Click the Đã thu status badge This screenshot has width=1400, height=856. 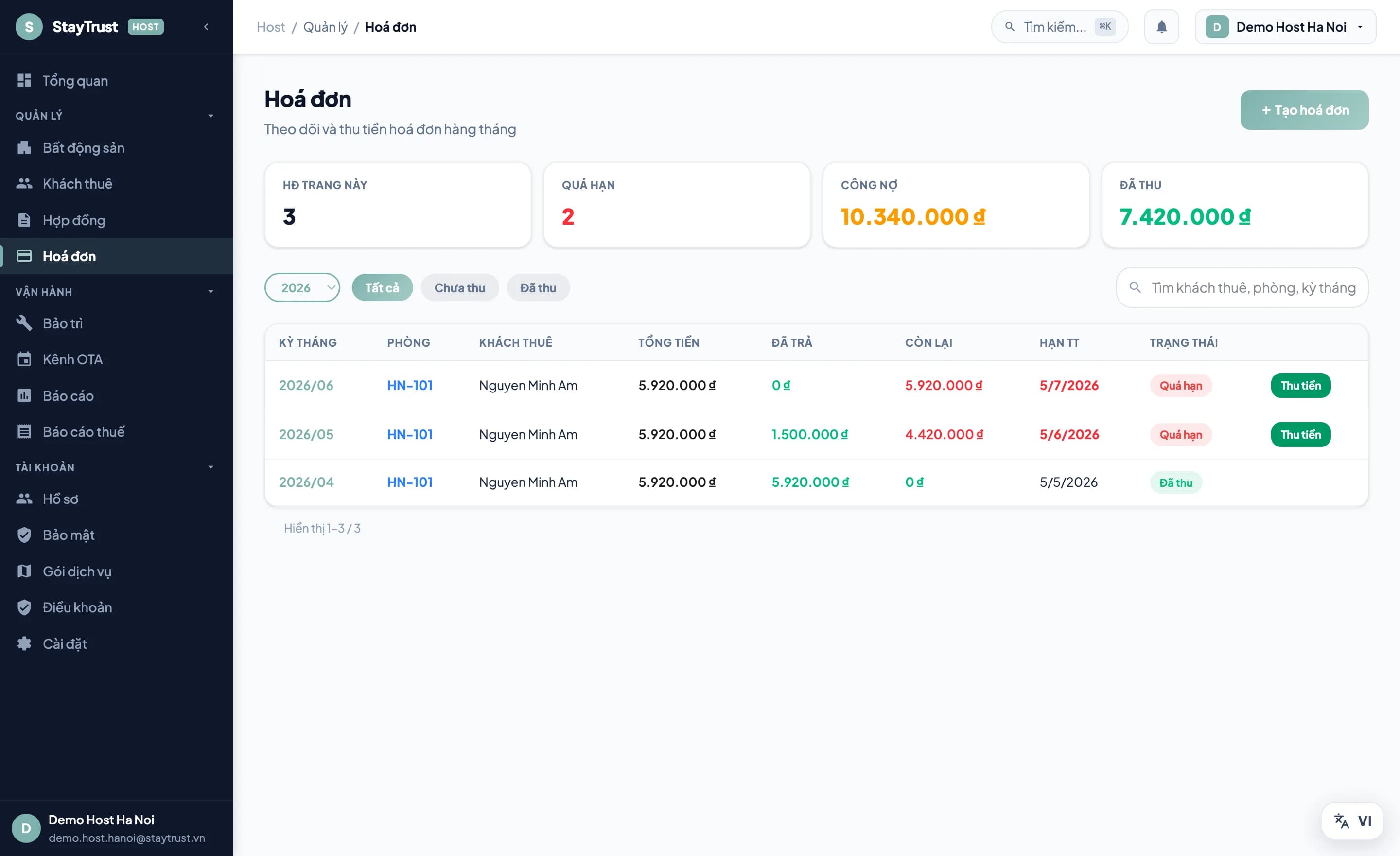click(1175, 482)
